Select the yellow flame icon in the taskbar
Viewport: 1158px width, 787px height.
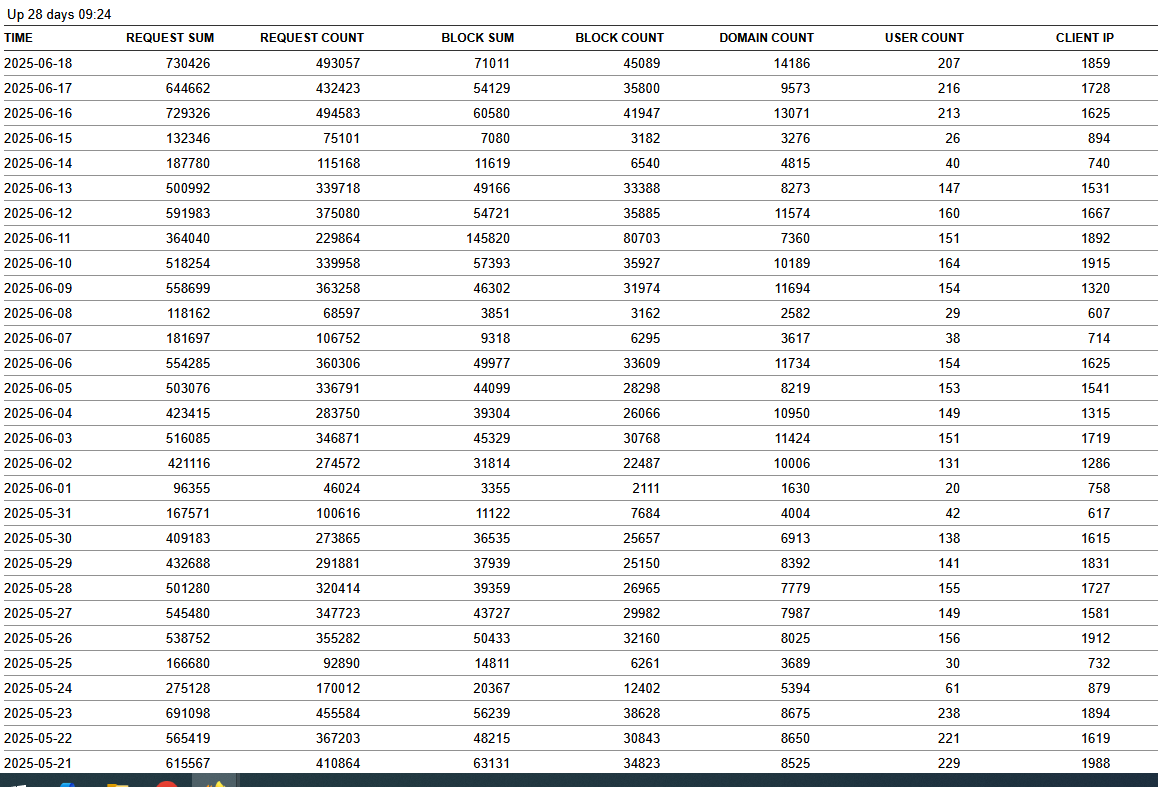click(217, 783)
